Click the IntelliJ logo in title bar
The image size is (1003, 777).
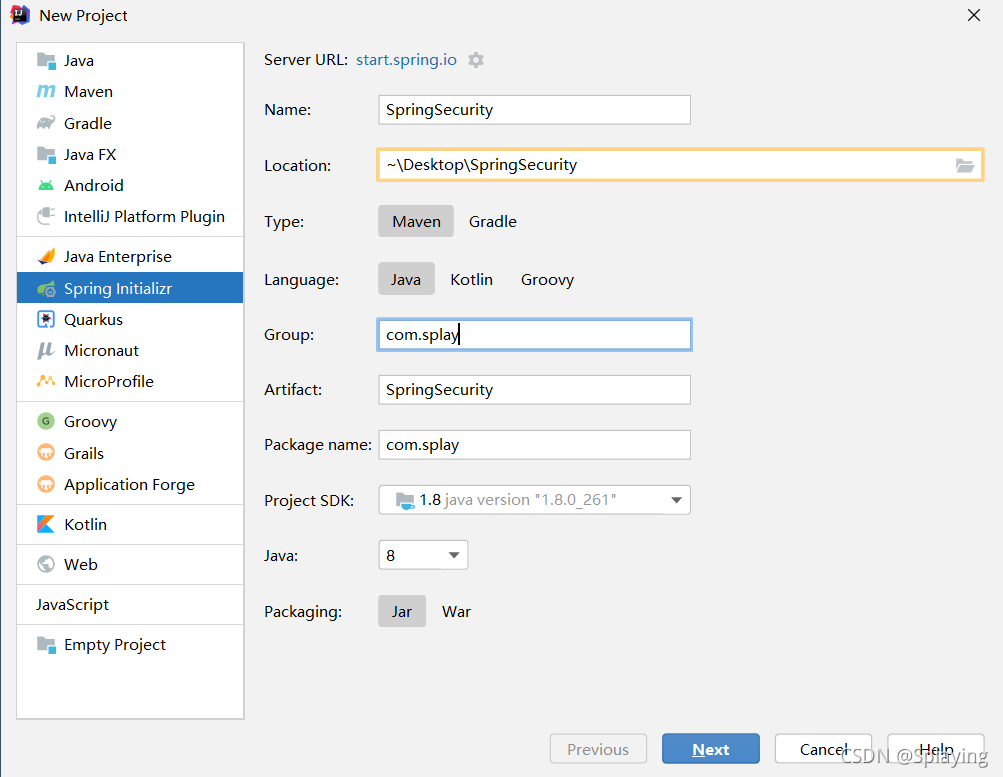(x=20, y=15)
